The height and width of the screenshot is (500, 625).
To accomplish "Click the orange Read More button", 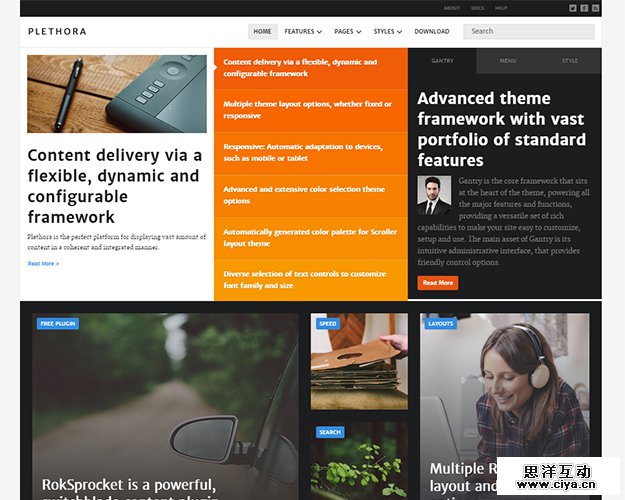I will (438, 283).
